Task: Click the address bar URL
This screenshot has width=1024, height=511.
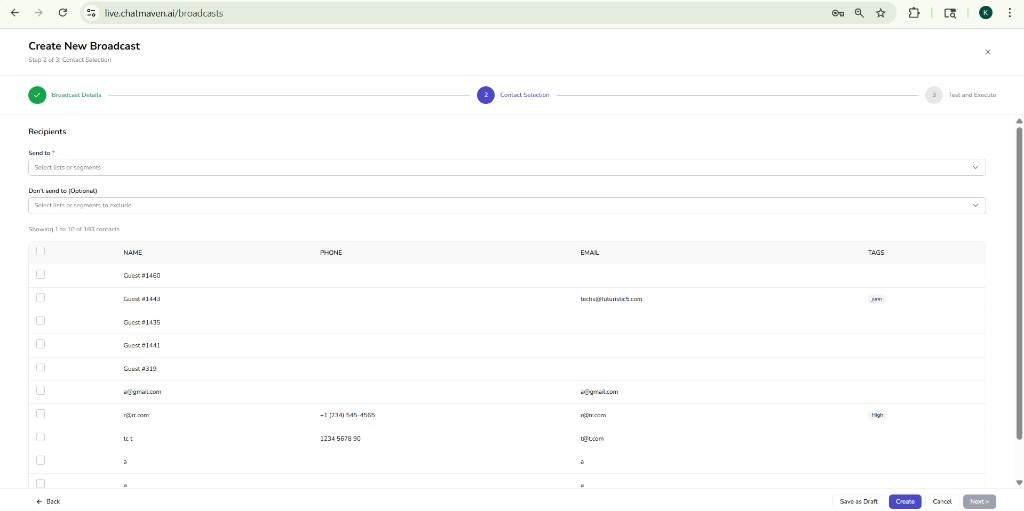Action: coord(164,13)
